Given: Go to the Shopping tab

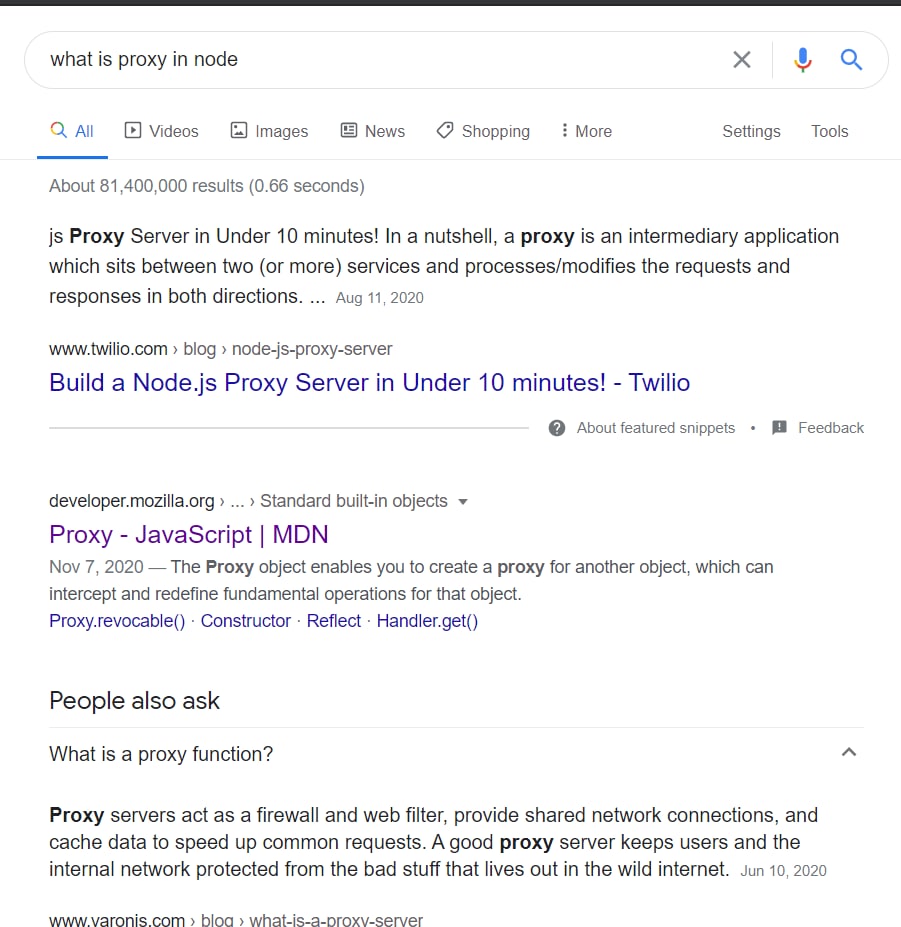Looking at the screenshot, I should click(483, 131).
